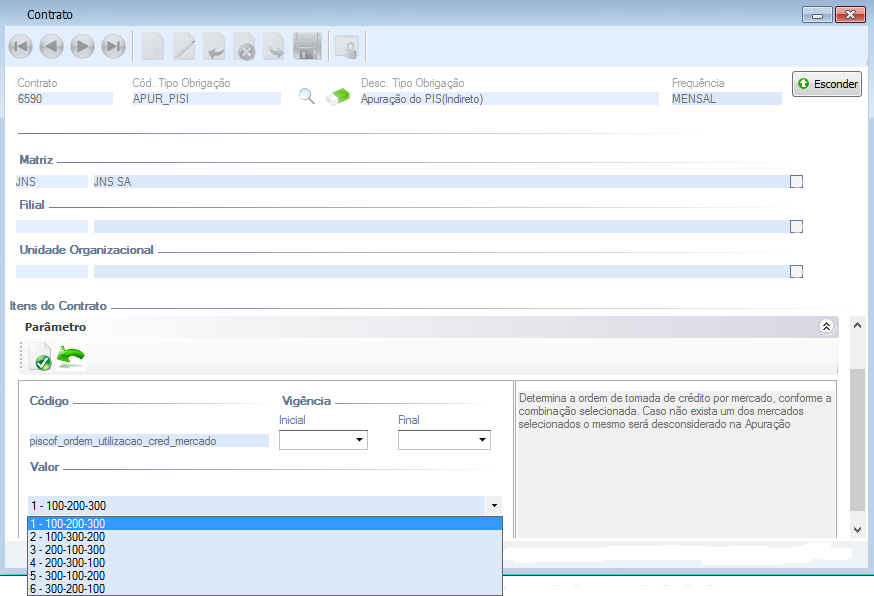The image size is (874, 596).
Task: Toggle the Valor combo box arrow
Action: [x=494, y=506]
